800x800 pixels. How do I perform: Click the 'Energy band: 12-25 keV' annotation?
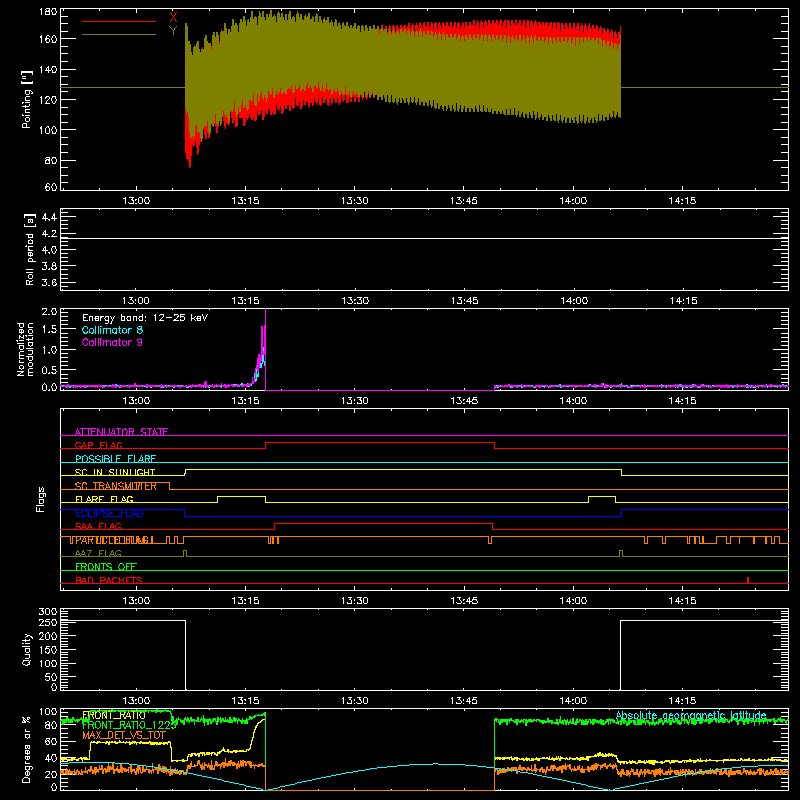click(x=145, y=318)
